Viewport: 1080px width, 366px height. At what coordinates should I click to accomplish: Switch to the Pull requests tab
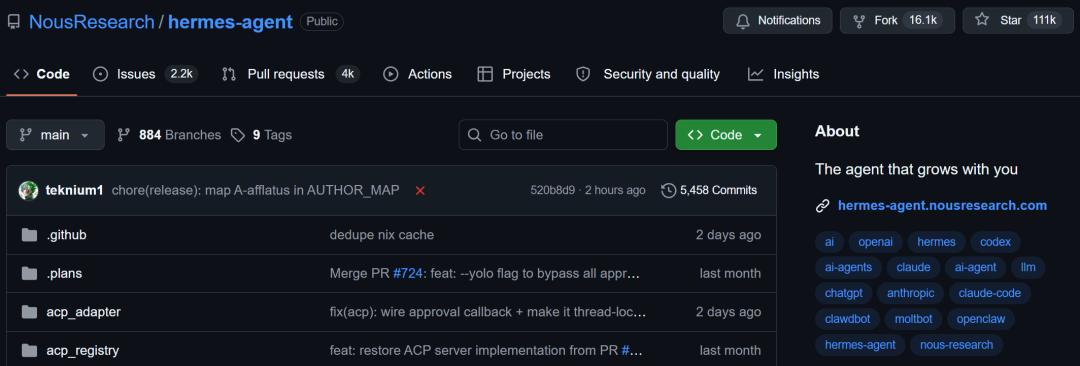pos(291,74)
